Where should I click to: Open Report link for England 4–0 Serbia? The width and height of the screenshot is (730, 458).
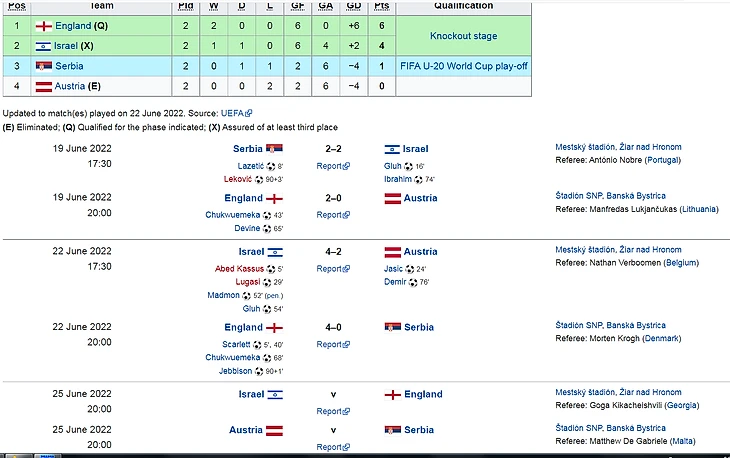tap(329, 346)
